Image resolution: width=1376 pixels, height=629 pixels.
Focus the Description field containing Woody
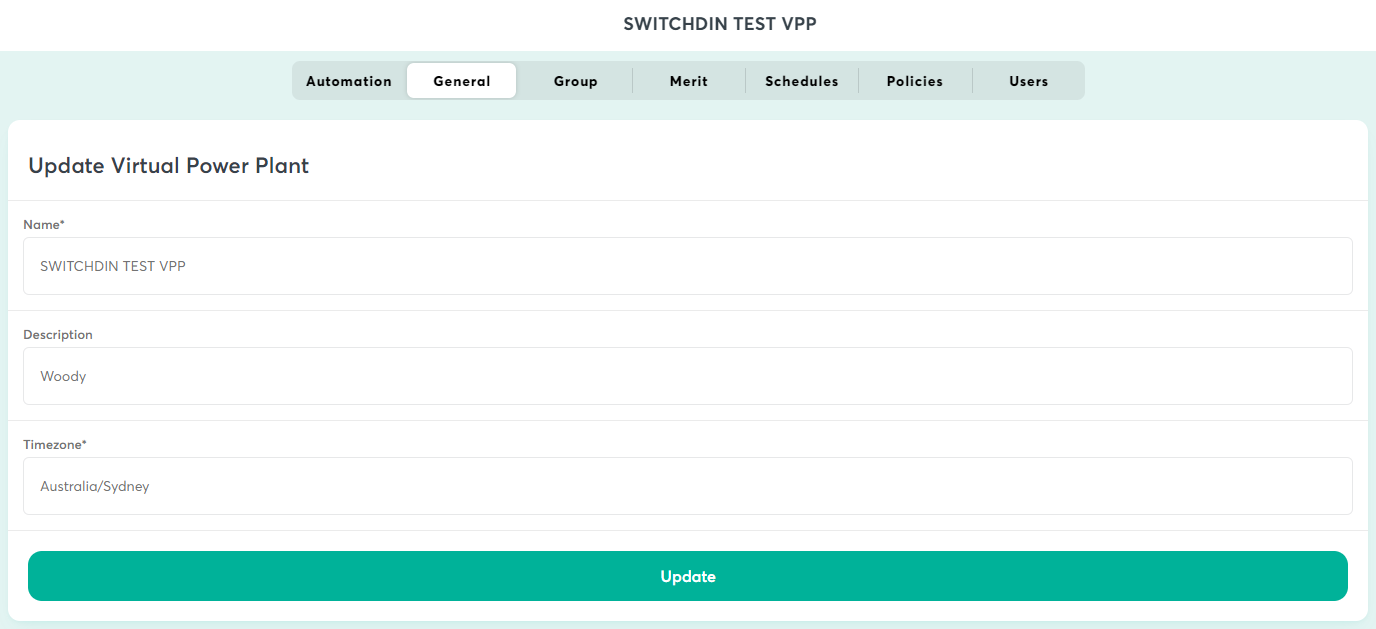pos(688,376)
